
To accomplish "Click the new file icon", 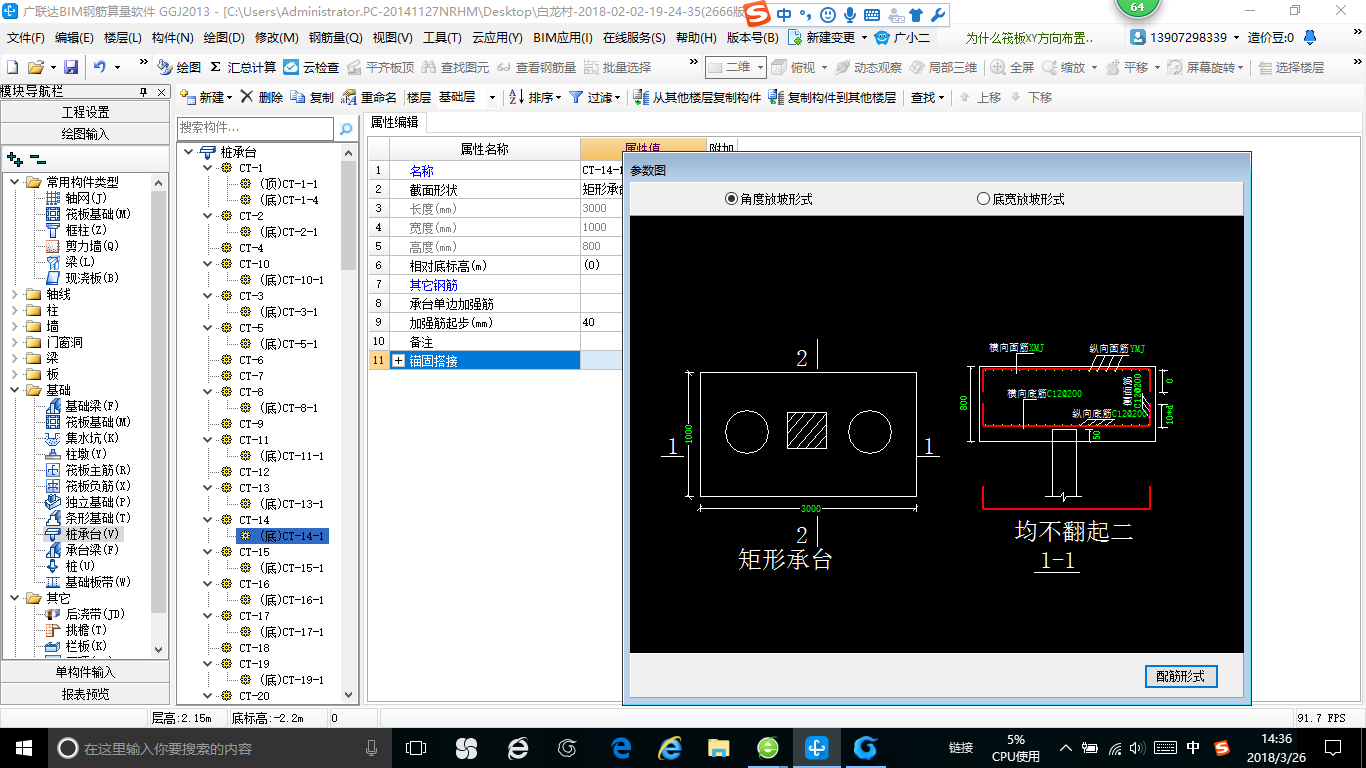I will [12, 67].
